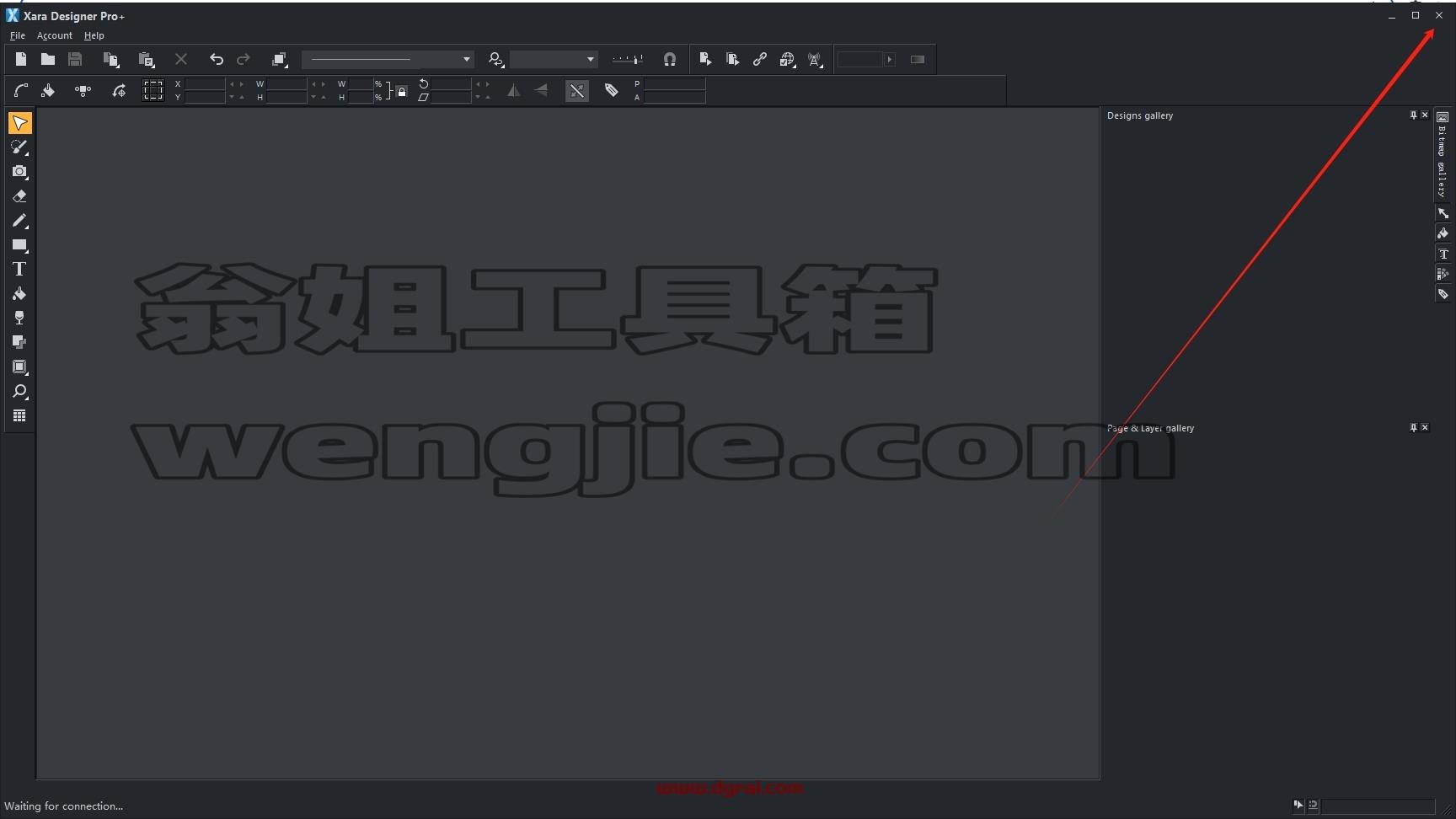Viewport: 1456px width, 819px height.
Task: Select the Transparency wine glass tool
Action: (19, 318)
